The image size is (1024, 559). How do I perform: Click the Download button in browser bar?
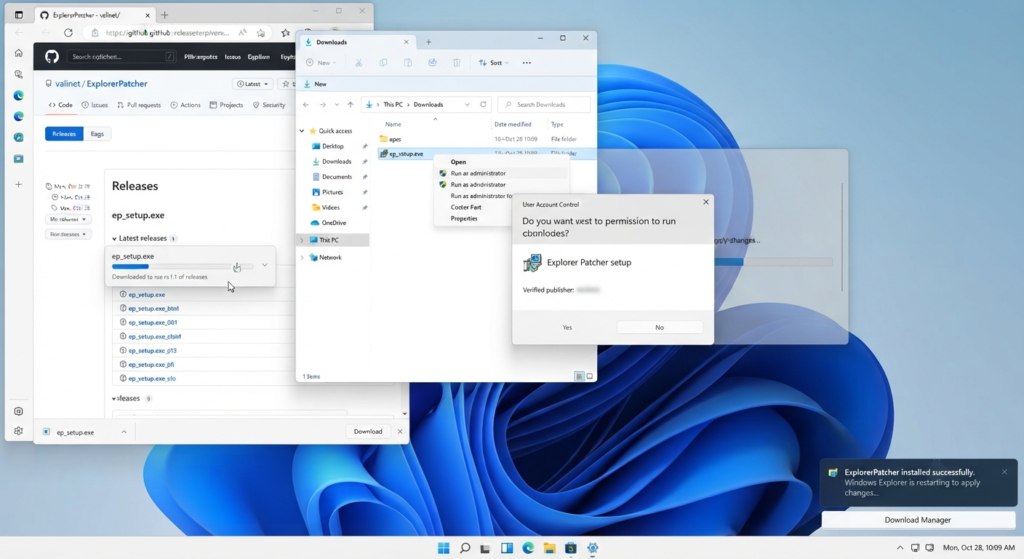[x=368, y=432]
